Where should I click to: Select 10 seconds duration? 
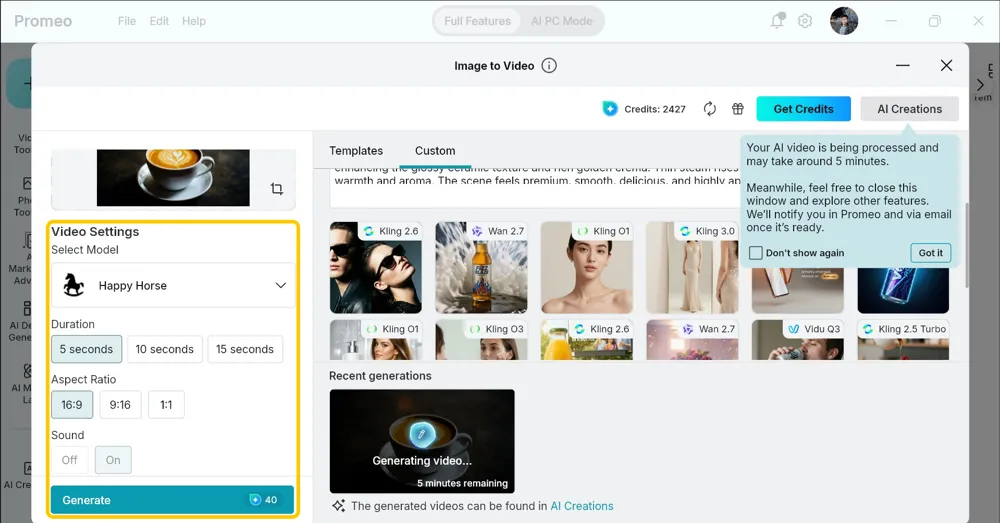pyautogui.click(x=165, y=349)
